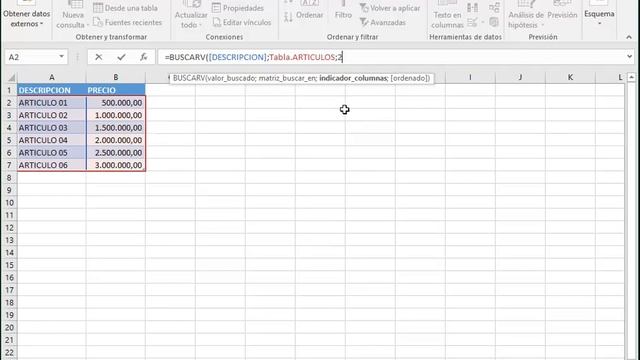Click the matriz_buscar_en argument in tooltip
The image size is (640, 360).
click(287, 78)
